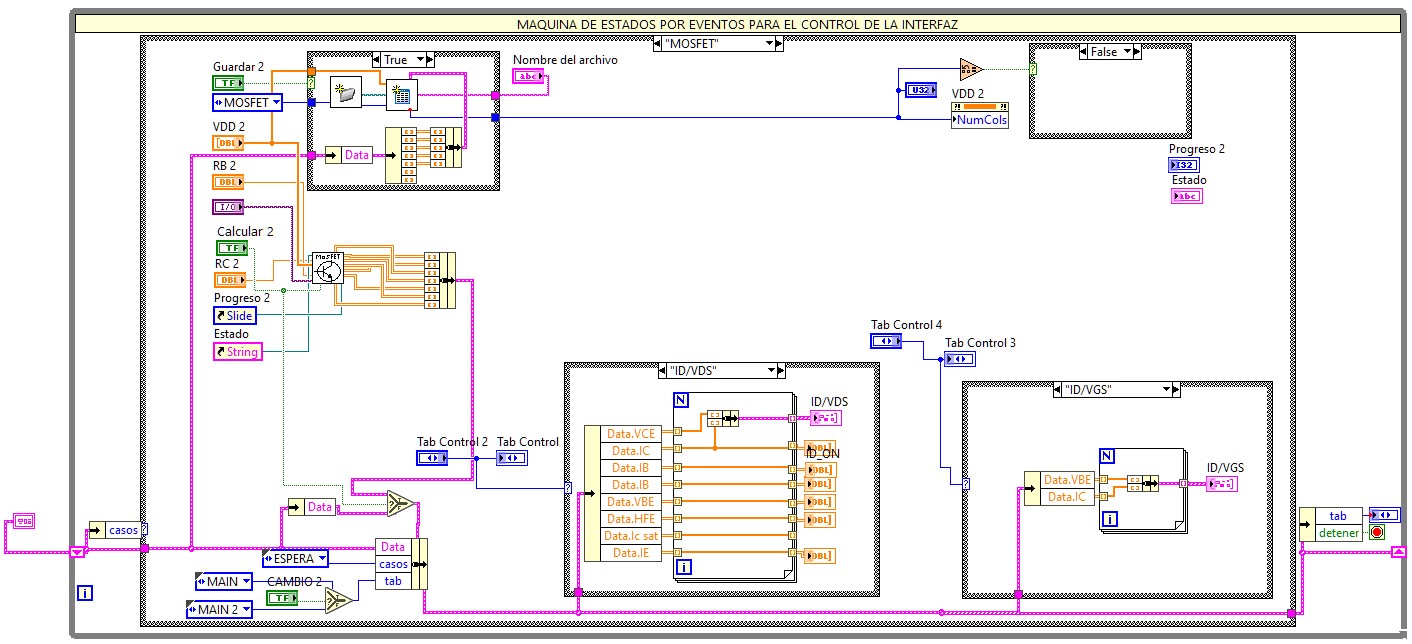1412x644 pixels.
Task: Click the ID_ON label
Action: [x=823, y=453]
